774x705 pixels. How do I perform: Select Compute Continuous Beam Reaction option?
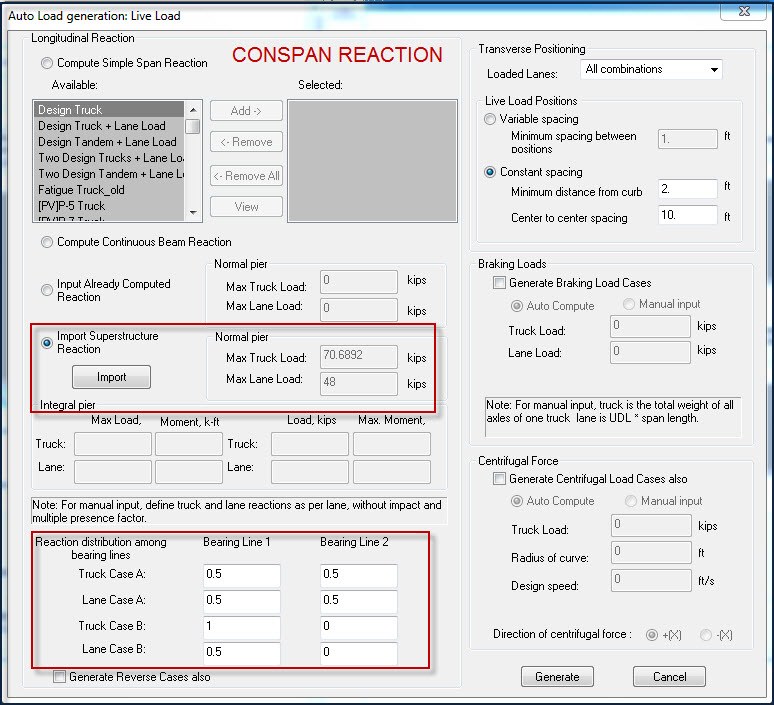[47, 242]
